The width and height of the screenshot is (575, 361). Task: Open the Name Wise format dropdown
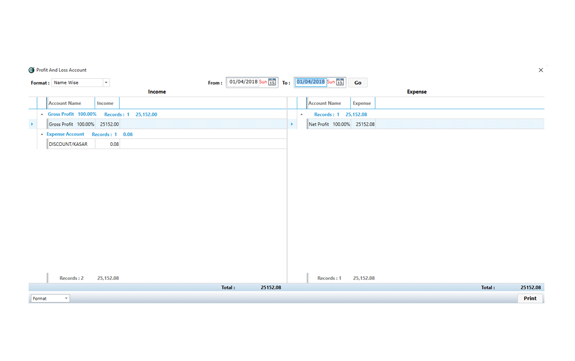[106, 83]
